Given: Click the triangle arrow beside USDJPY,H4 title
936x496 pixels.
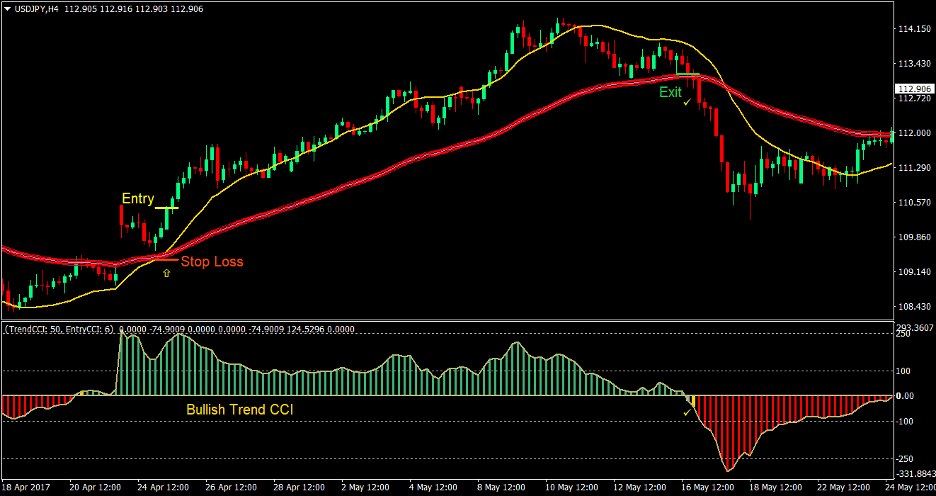Looking at the screenshot, I should tap(8, 8).
